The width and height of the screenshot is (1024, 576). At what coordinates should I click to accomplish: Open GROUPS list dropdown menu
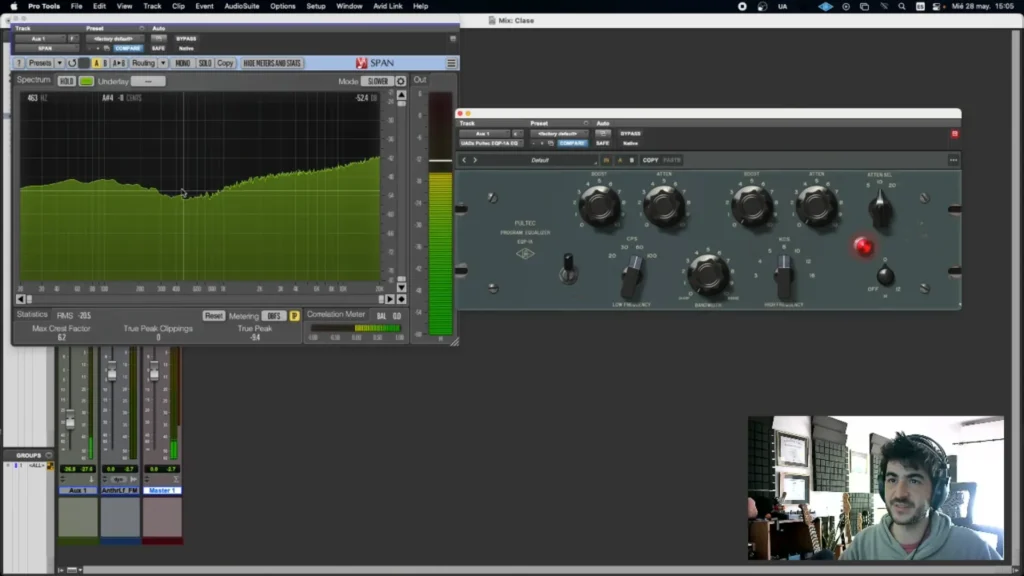coord(49,455)
